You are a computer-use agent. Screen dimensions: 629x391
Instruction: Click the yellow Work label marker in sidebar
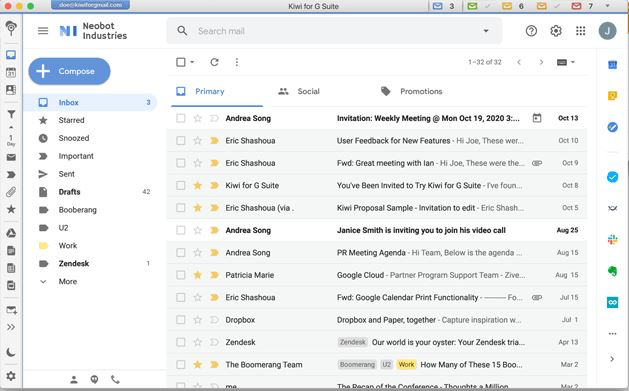(43, 245)
